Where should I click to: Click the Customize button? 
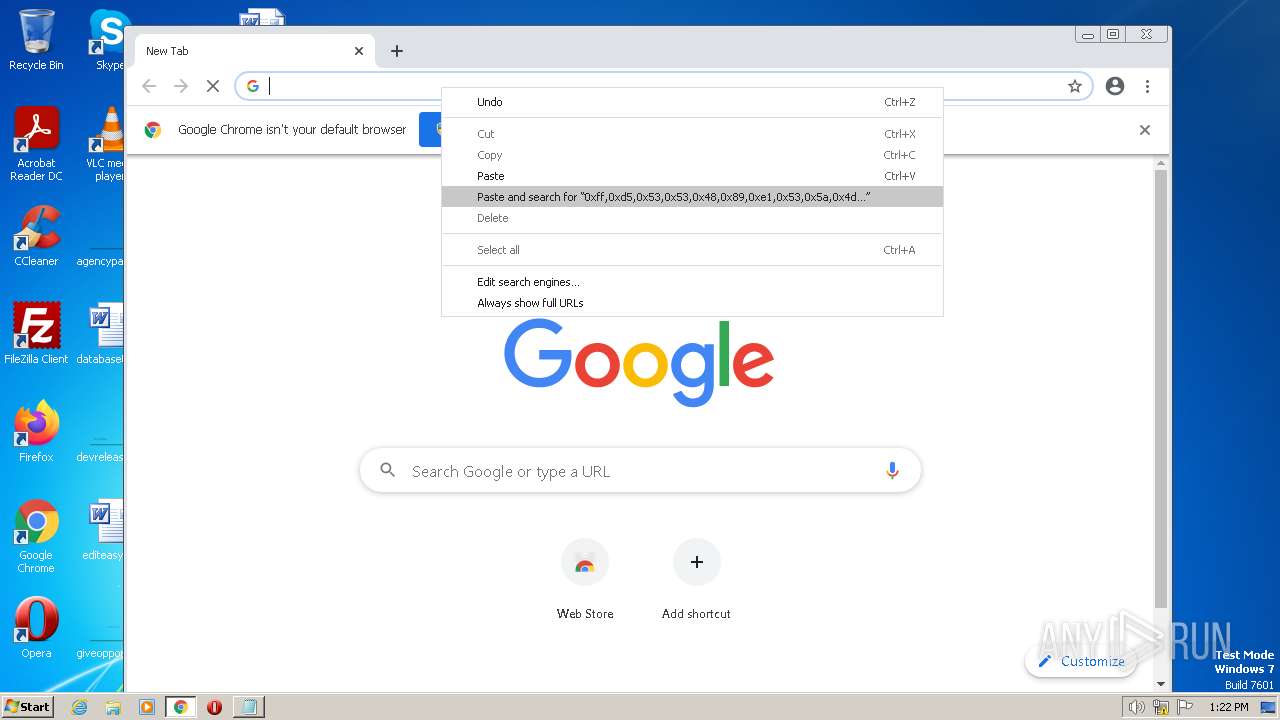(x=1080, y=661)
